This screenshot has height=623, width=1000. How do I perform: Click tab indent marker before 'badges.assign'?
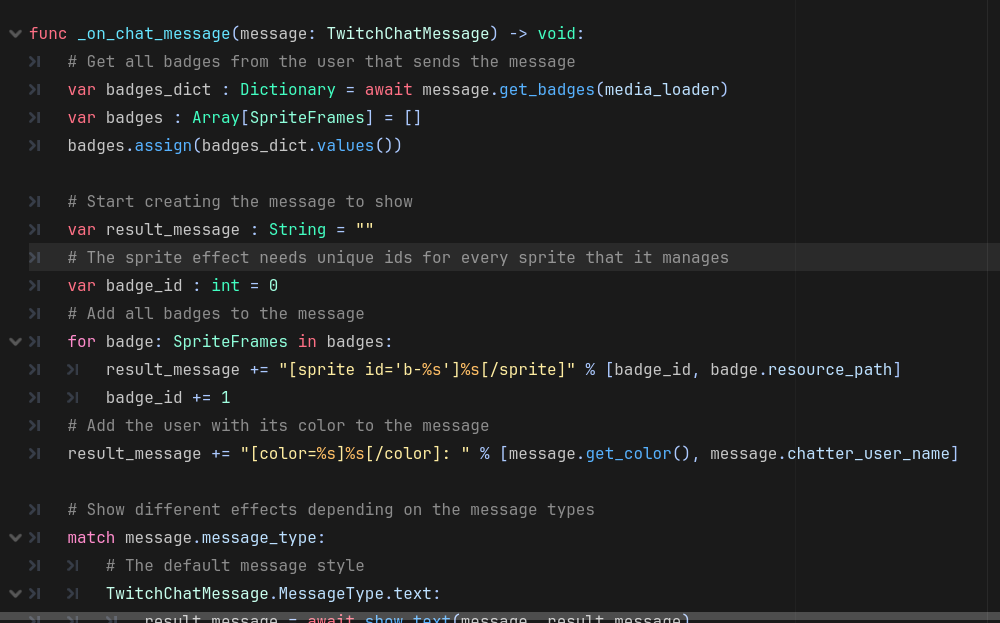point(35,146)
